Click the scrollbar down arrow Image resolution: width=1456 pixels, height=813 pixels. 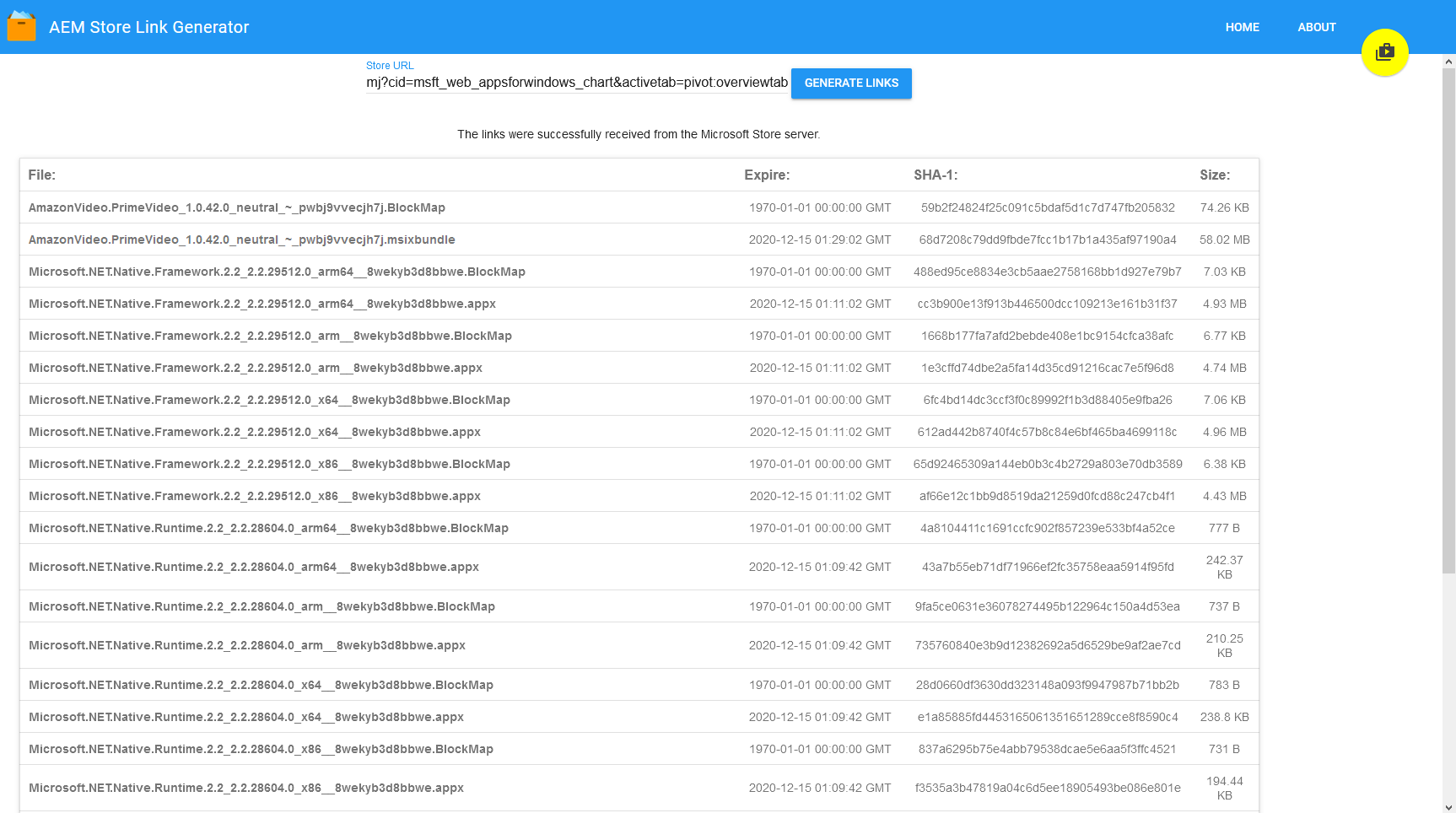(x=1448, y=806)
